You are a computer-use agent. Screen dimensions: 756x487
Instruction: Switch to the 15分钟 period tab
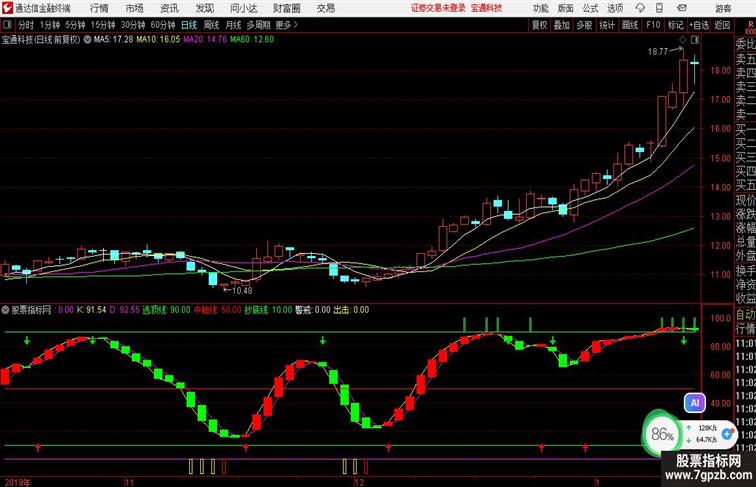(103, 25)
